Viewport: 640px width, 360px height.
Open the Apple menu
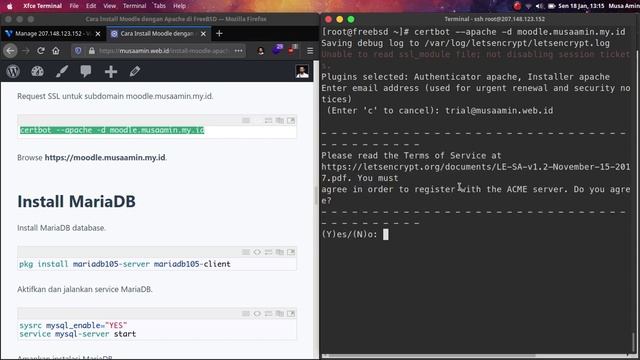[10, 6]
